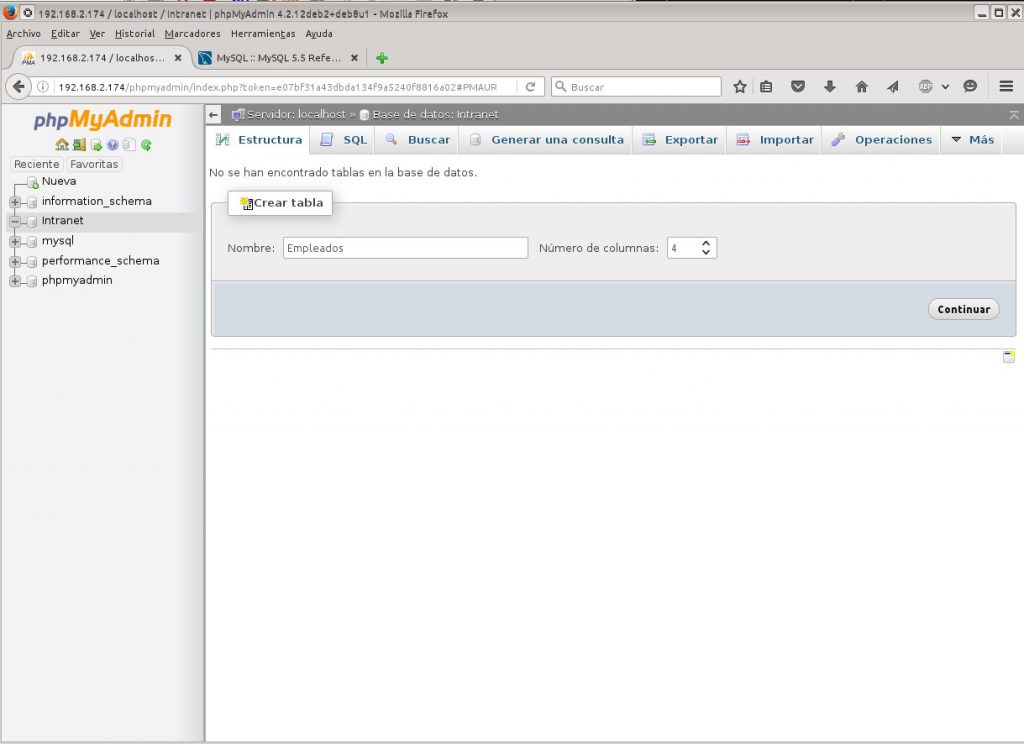Open Firefox downloads arrow icon

(829, 86)
